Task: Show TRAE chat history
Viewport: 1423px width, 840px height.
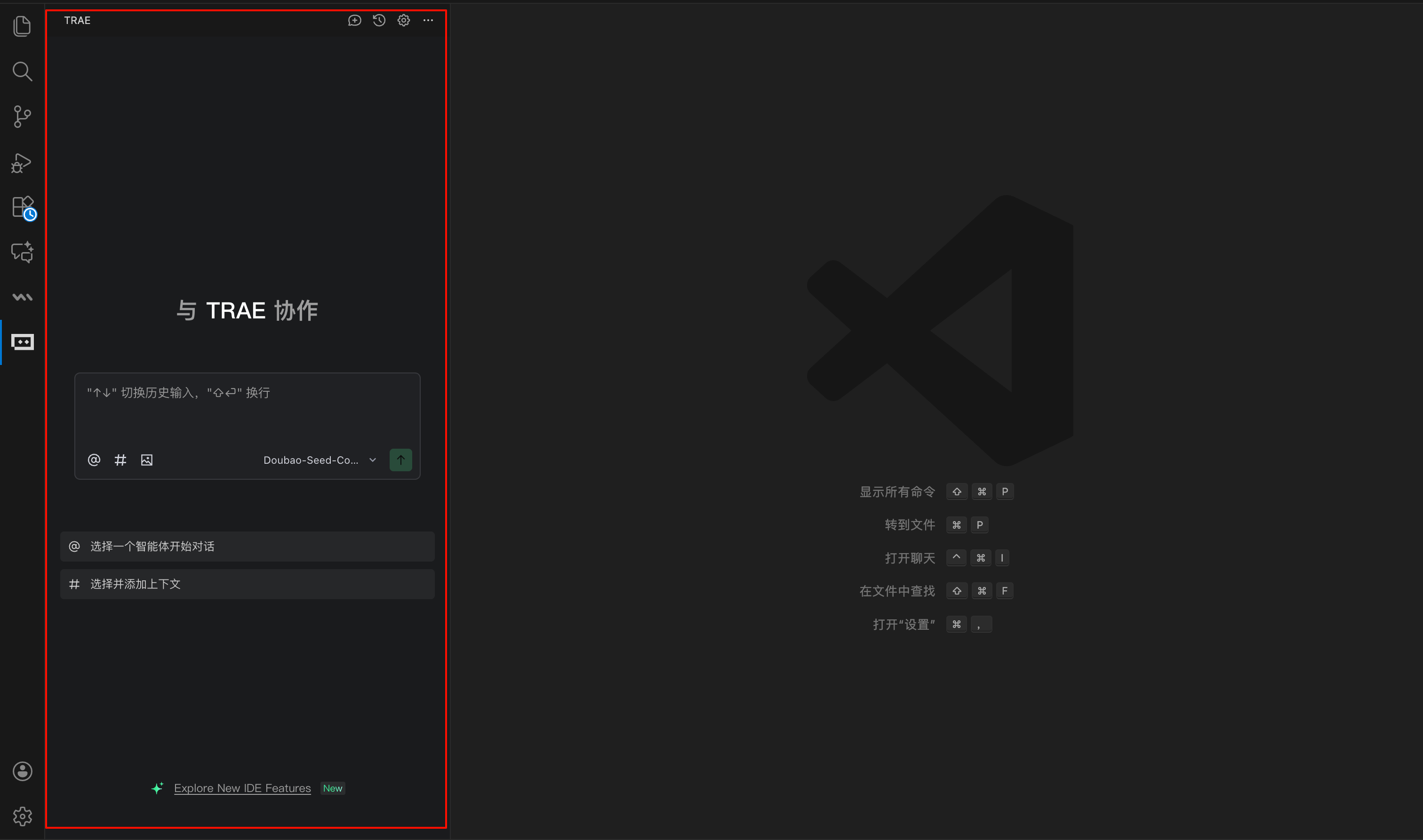Action: click(379, 20)
